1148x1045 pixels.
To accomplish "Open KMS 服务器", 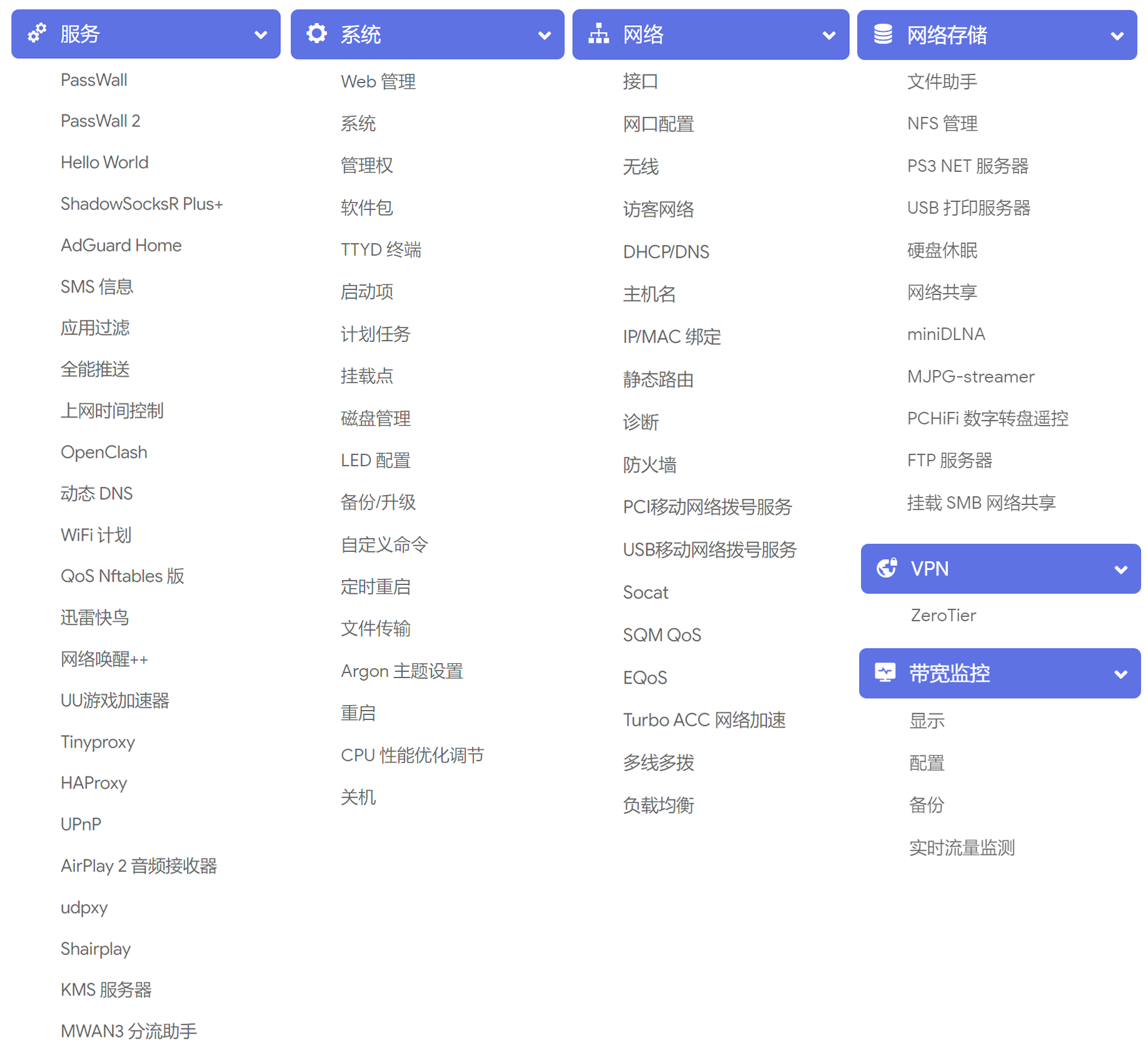I will [106, 989].
